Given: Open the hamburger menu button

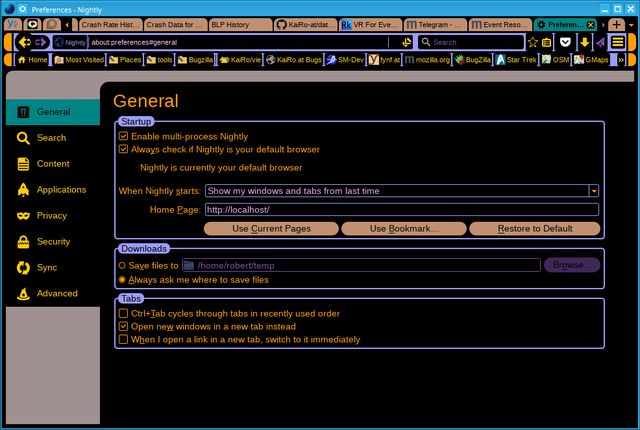Looking at the screenshot, I should [618, 42].
